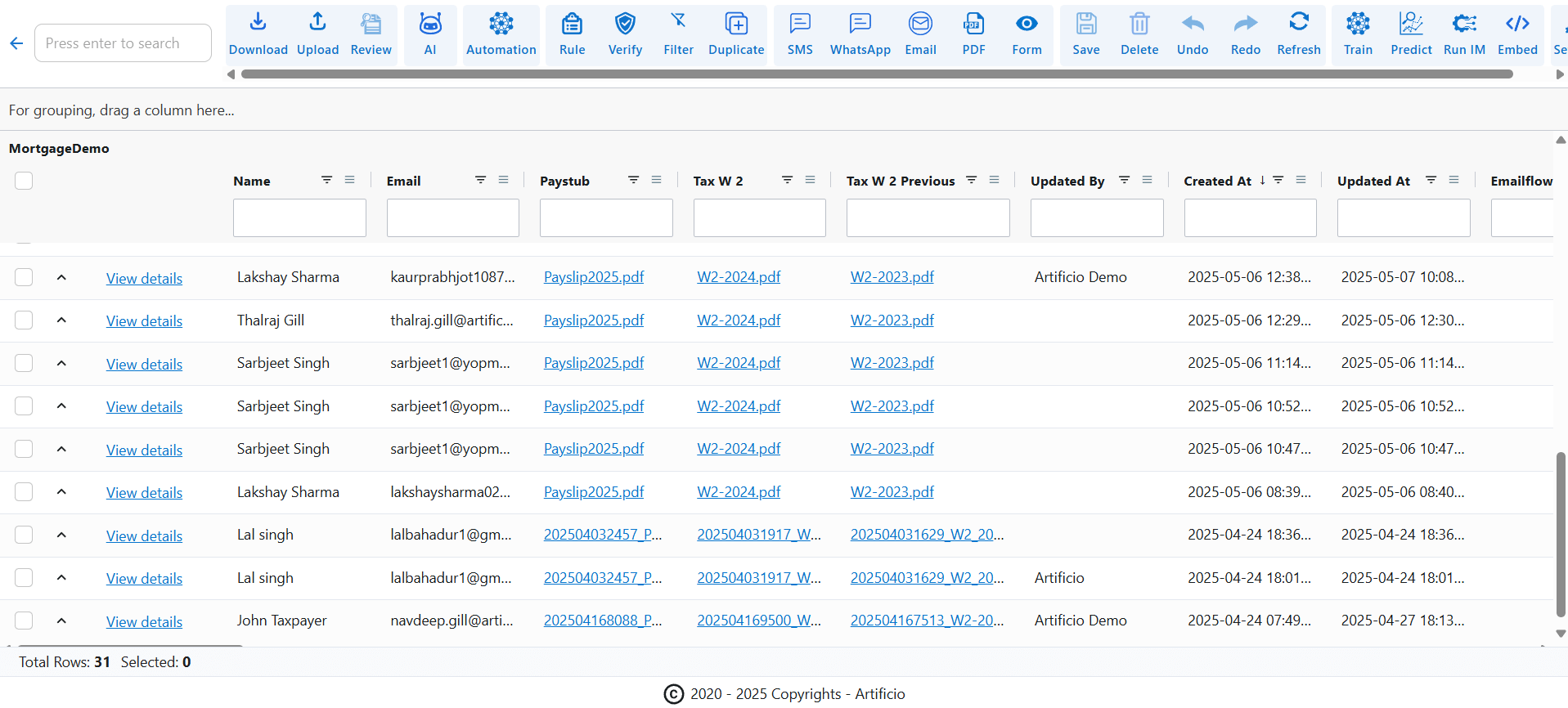
Task: Select checkbox for Sarbjeet Singh 10:52 row
Action: [x=24, y=406]
